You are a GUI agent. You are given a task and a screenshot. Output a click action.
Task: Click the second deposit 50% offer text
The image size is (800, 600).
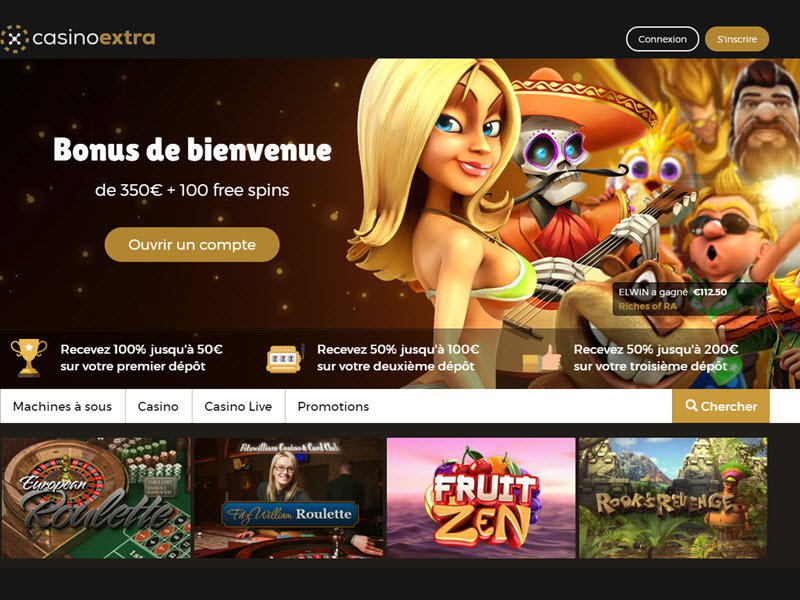point(398,358)
